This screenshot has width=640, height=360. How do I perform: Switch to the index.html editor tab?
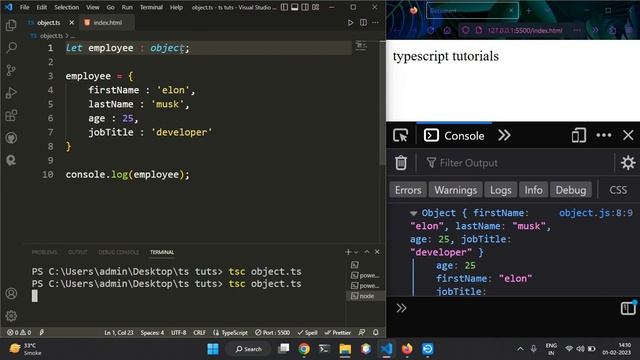click(x=107, y=22)
